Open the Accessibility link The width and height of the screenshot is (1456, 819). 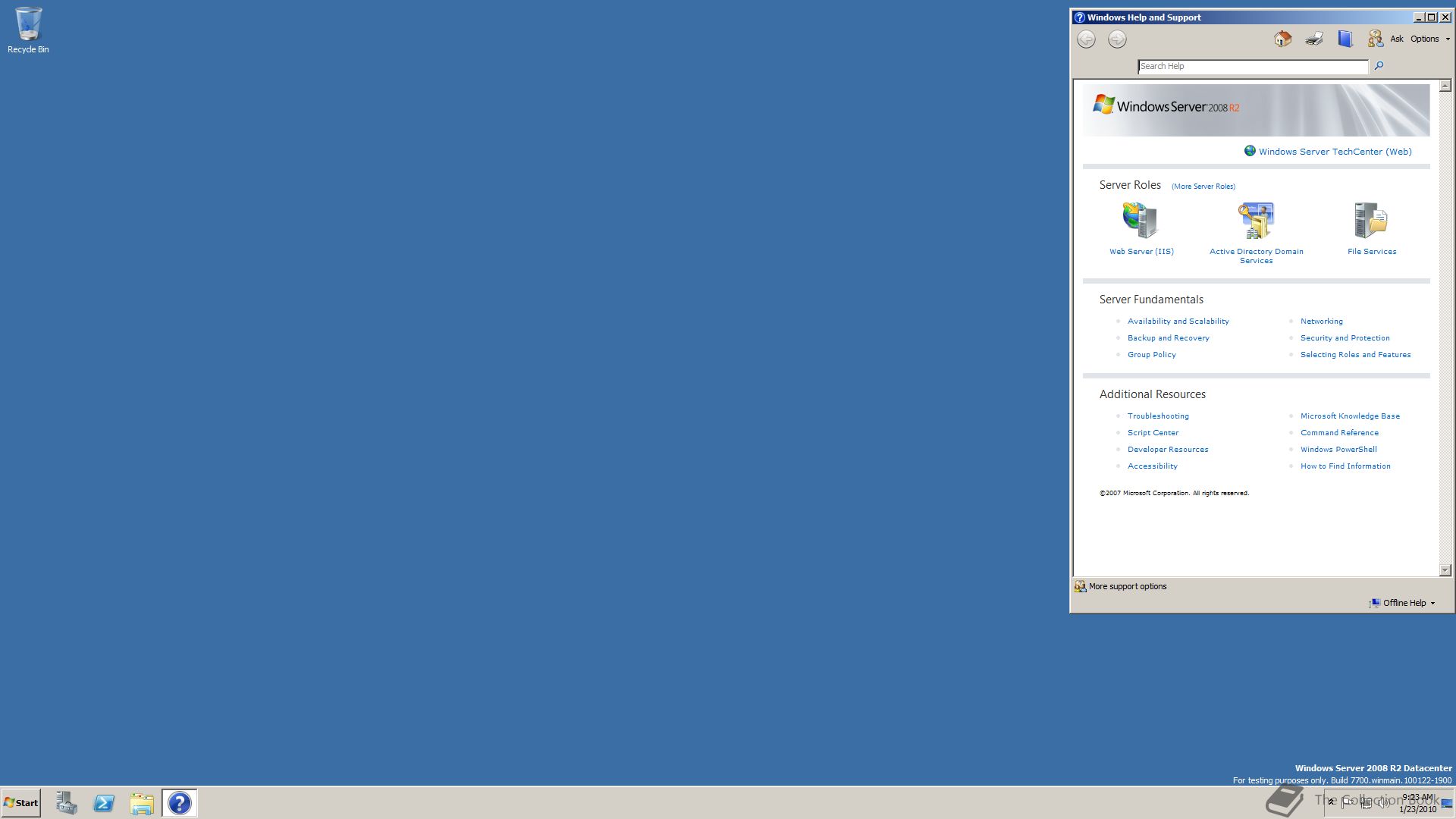pyautogui.click(x=1152, y=466)
